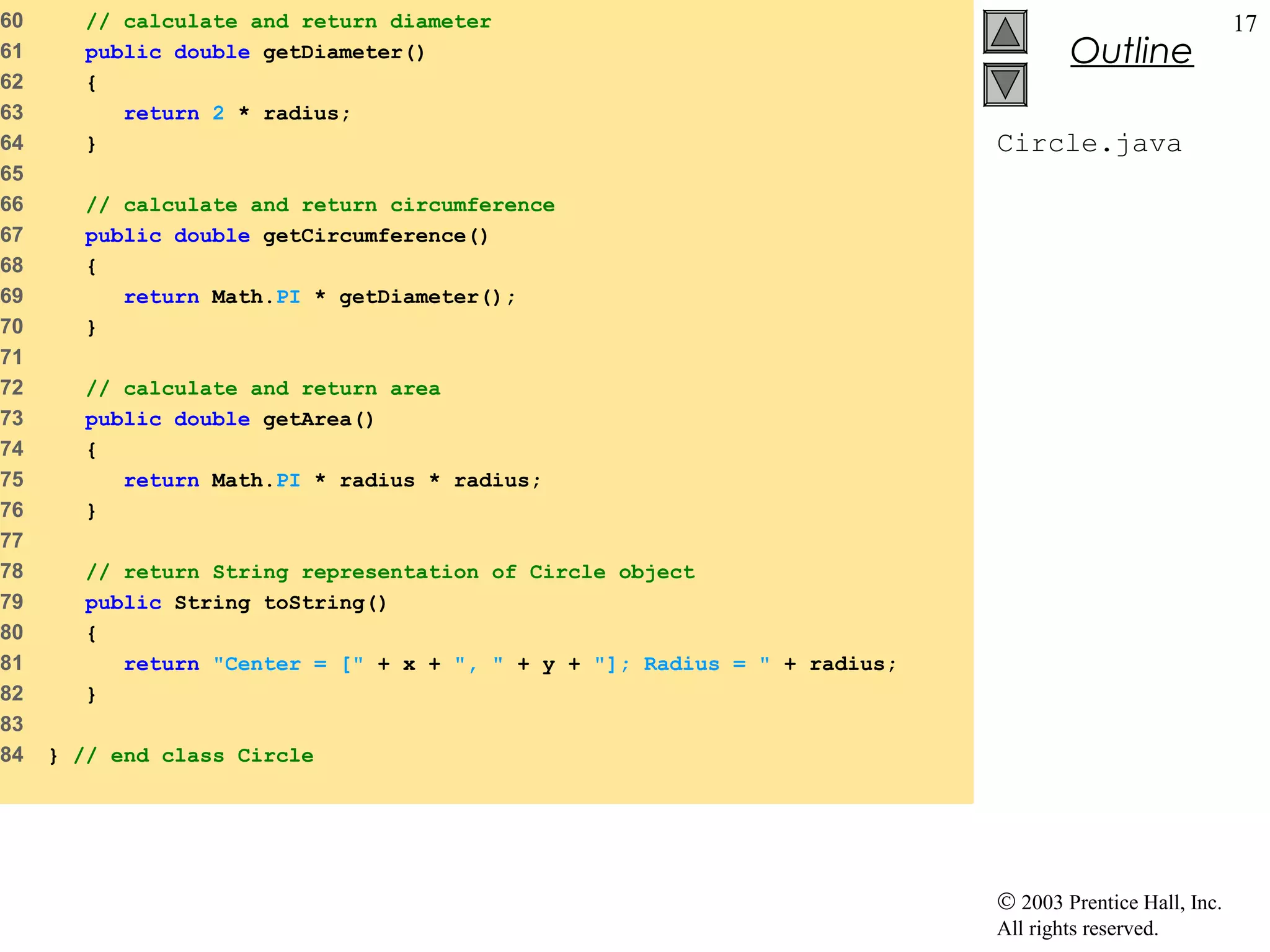Click the return 2 * radius statement

click(x=237, y=113)
